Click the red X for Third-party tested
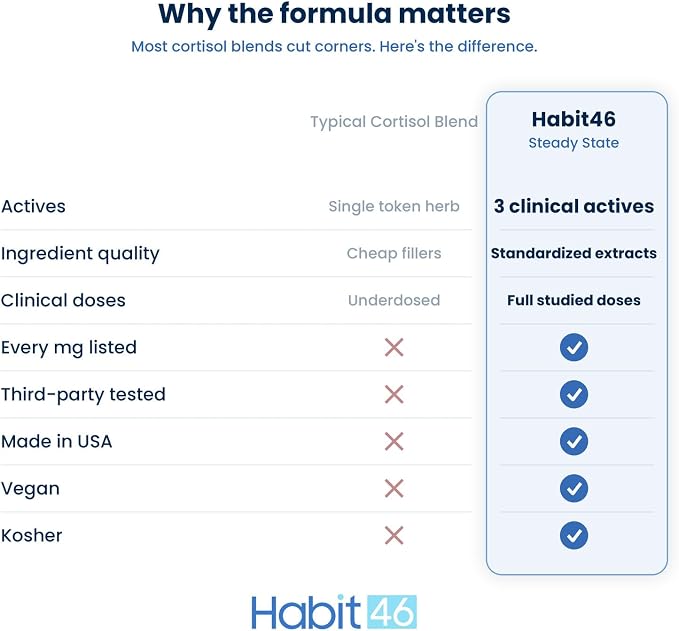This screenshot has height=631, width=679. [x=394, y=395]
